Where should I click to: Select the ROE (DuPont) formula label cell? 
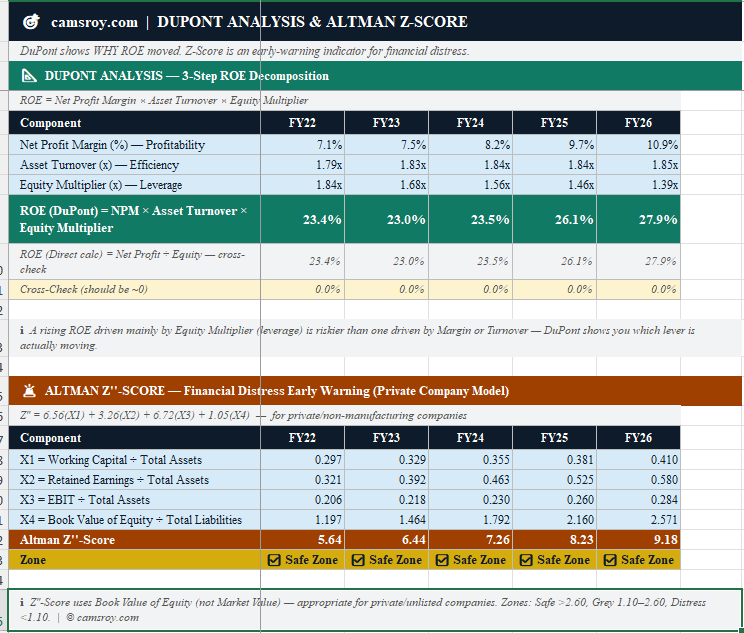coord(135,219)
